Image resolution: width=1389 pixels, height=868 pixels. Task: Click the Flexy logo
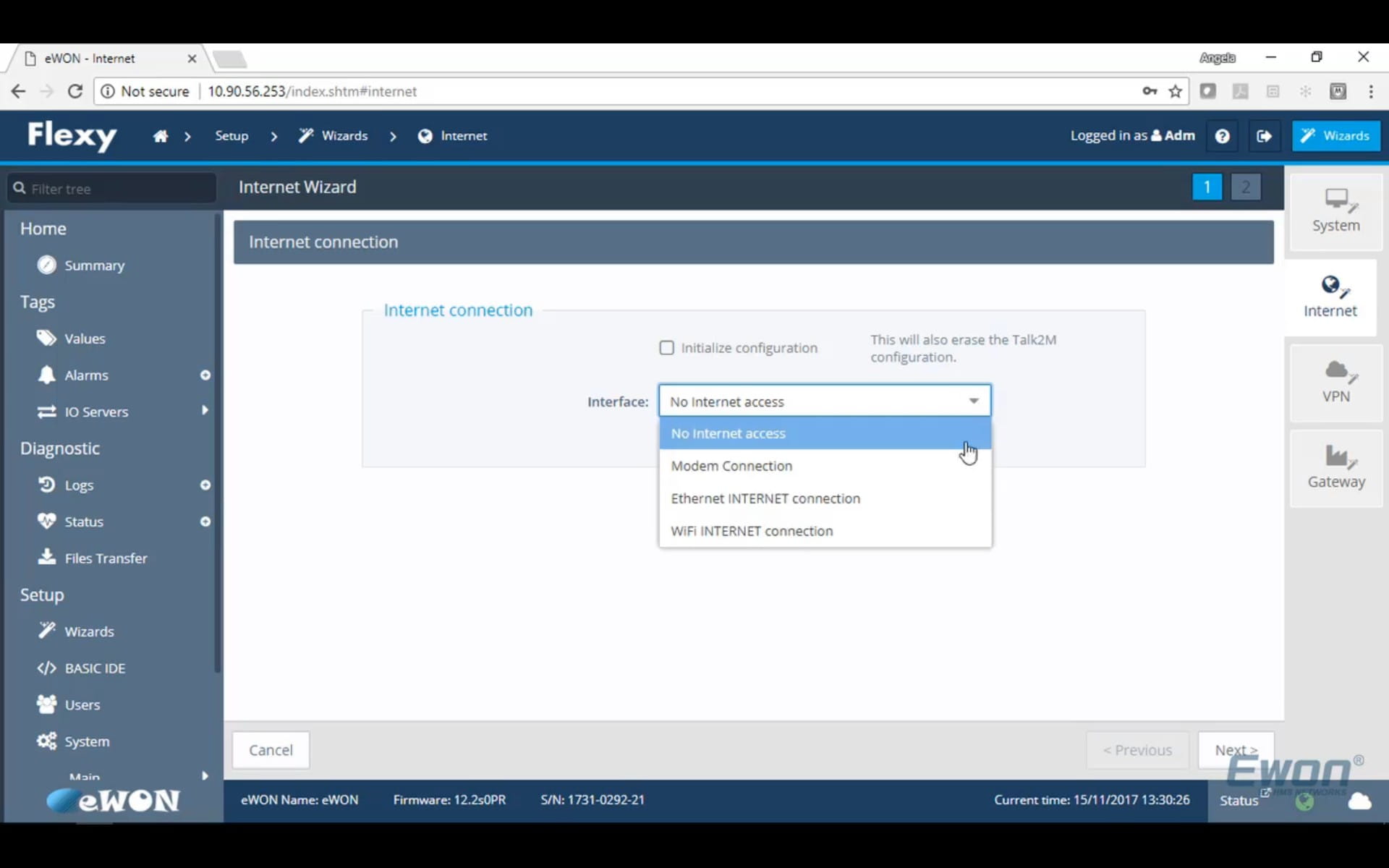[x=72, y=135]
